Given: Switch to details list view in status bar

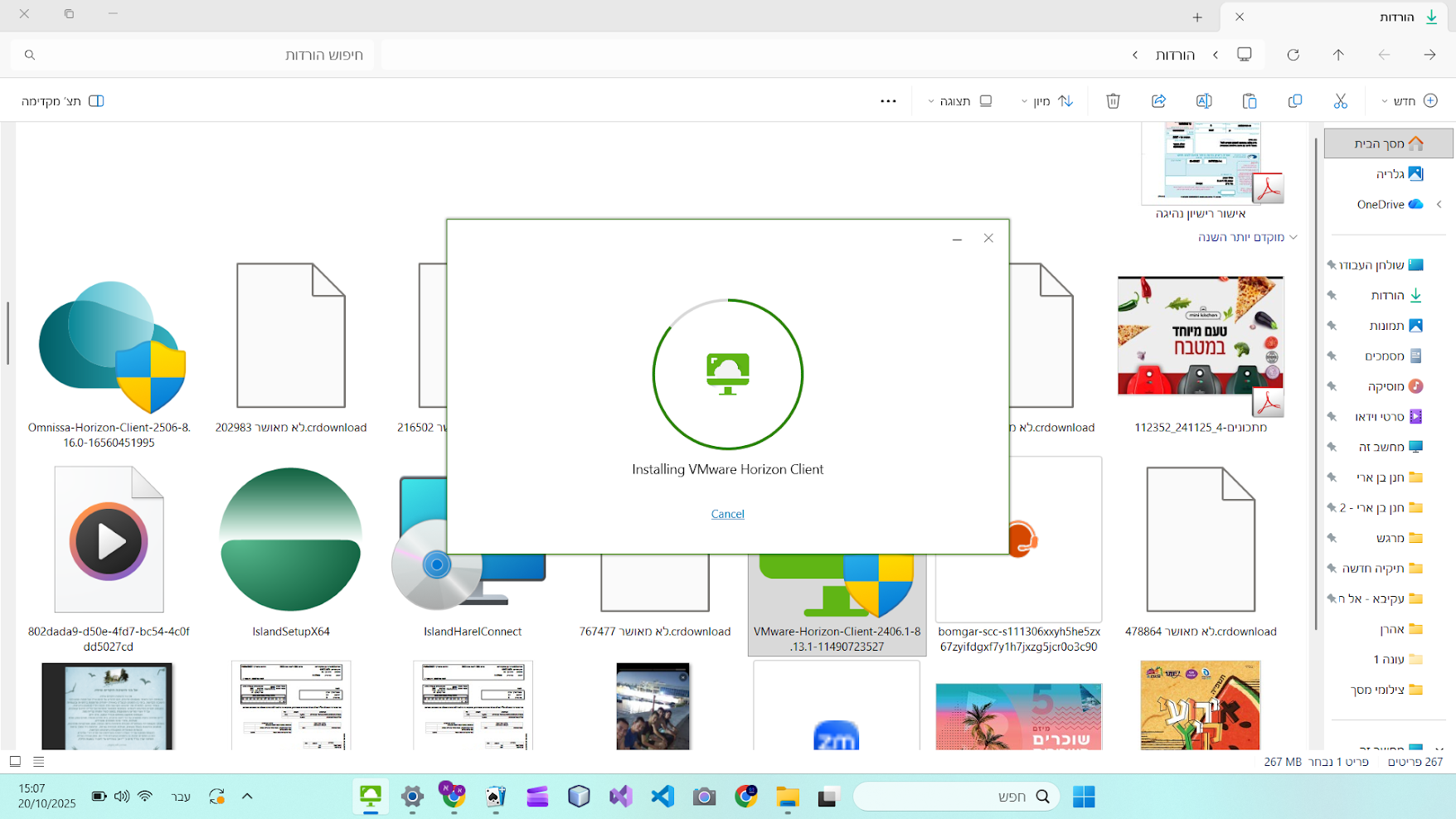Looking at the screenshot, I should pos(39,761).
